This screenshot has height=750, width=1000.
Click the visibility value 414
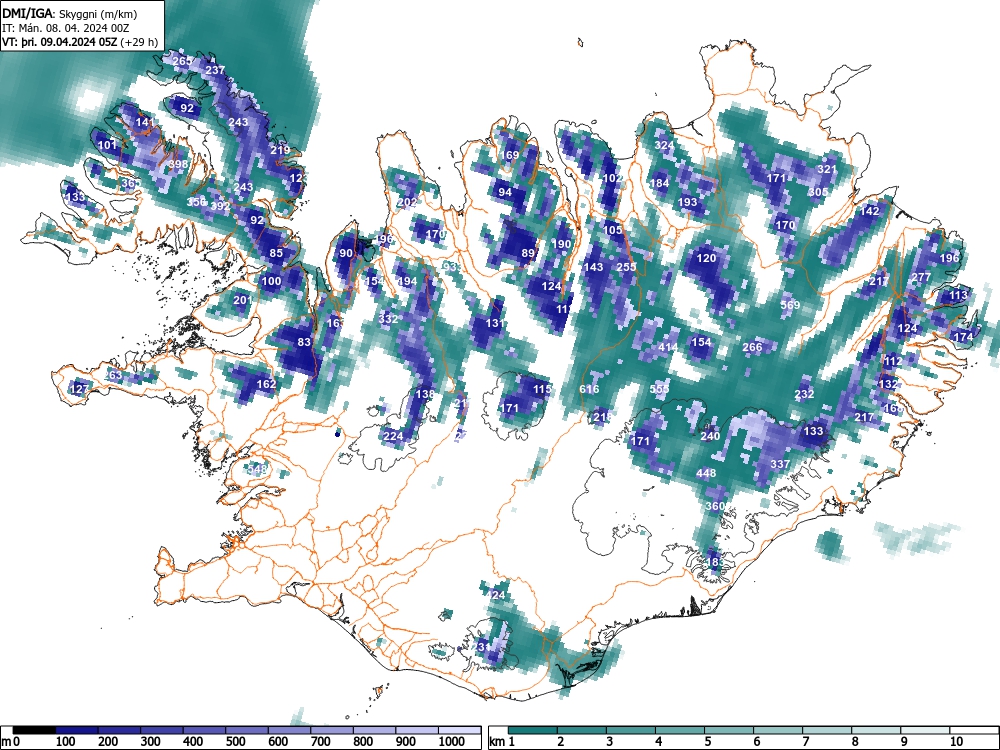coord(668,347)
